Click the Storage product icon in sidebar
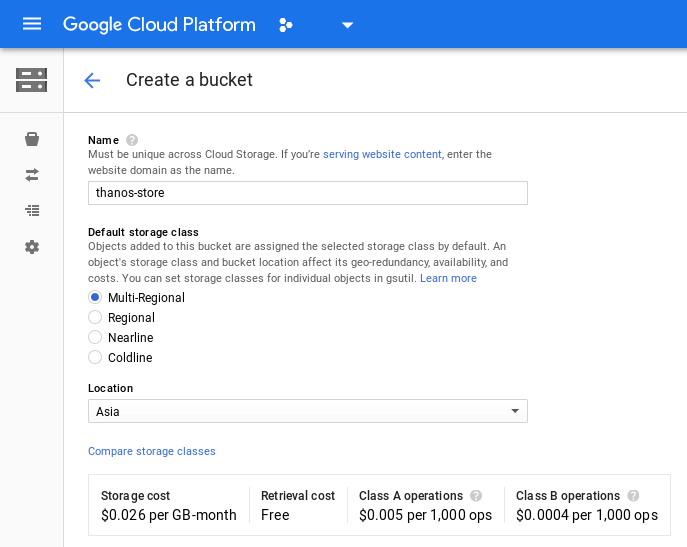The height and width of the screenshot is (547, 687). tap(32, 80)
